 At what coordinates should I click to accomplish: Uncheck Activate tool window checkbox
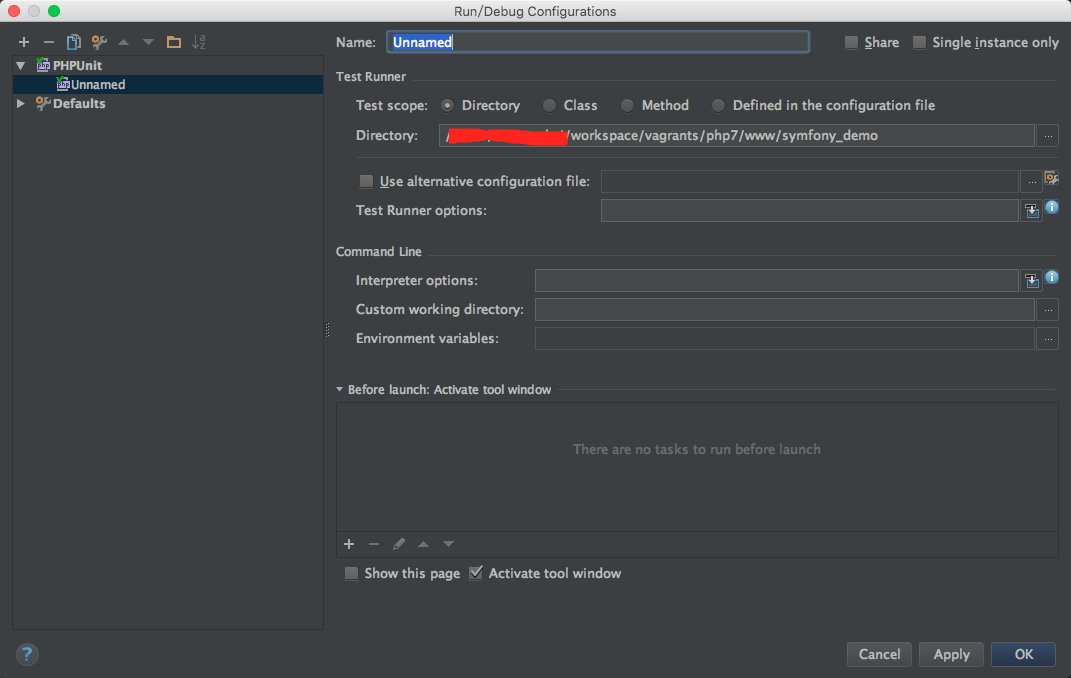tap(476, 573)
